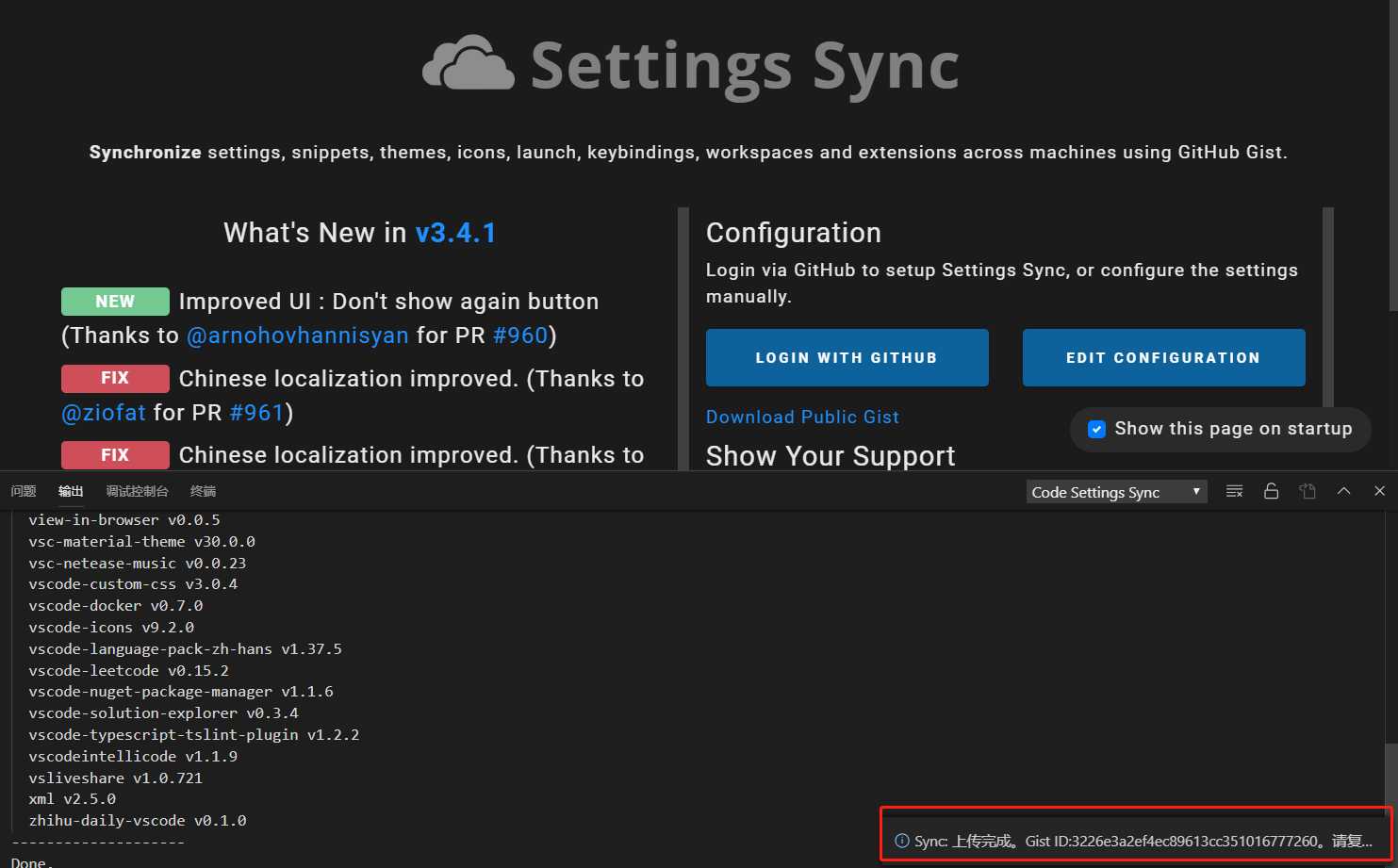Click the Sync upload complete notification
This screenshot has height=868, width=1398.
1135,841
